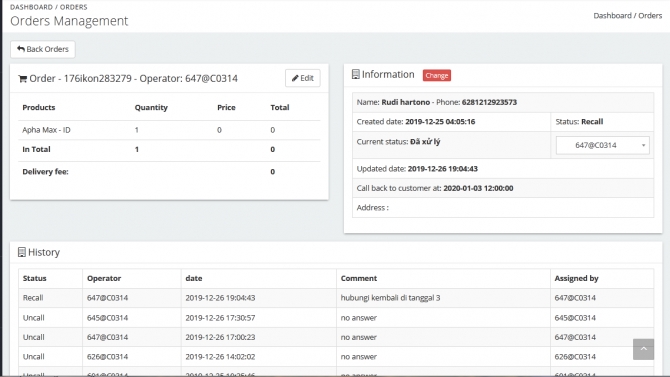This screenshot has width=670, height=377.
Task: Click the Price column header
Action: click(226, 107)
